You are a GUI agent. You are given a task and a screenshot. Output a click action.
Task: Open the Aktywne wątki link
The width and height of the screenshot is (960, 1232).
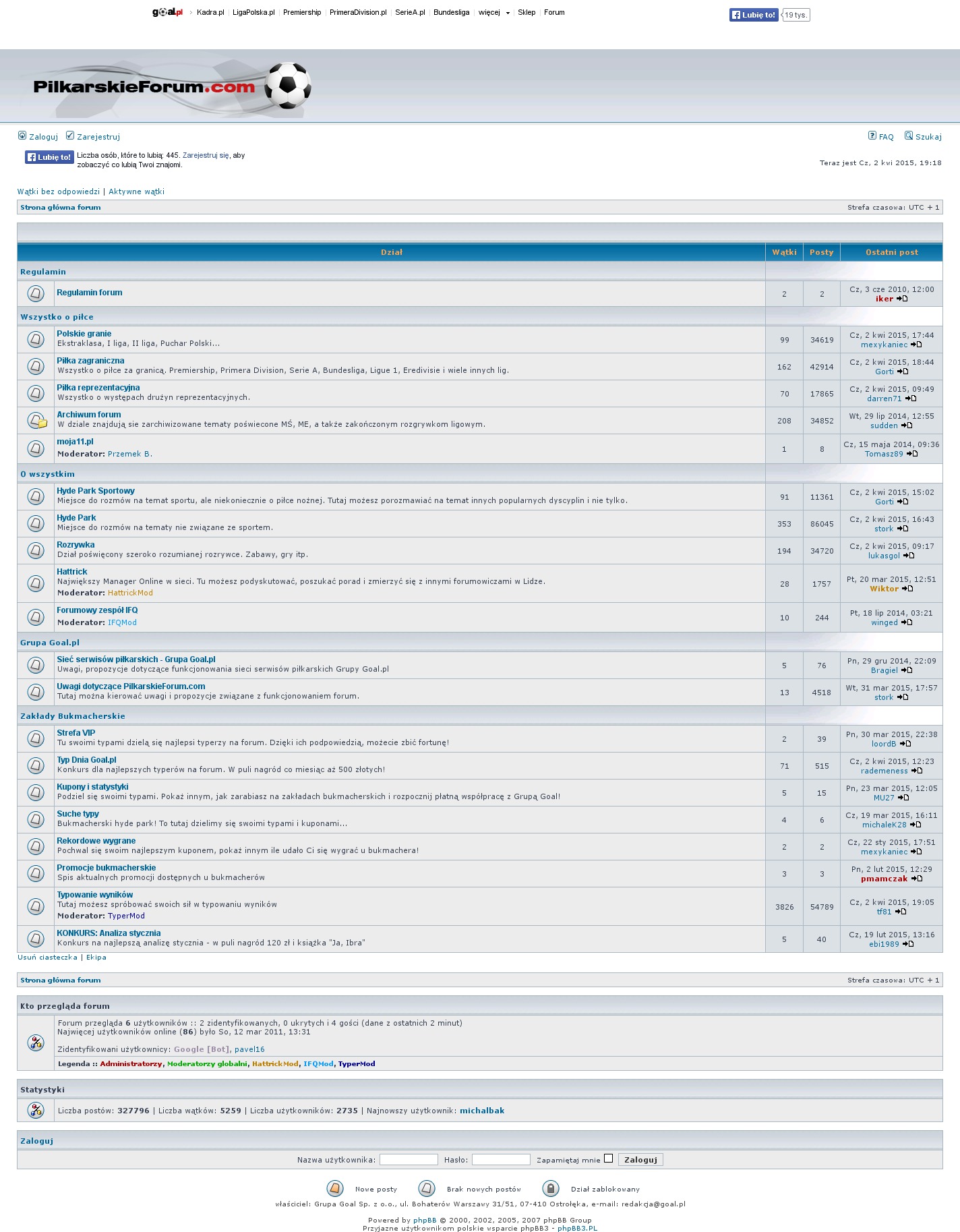(137, 192)
